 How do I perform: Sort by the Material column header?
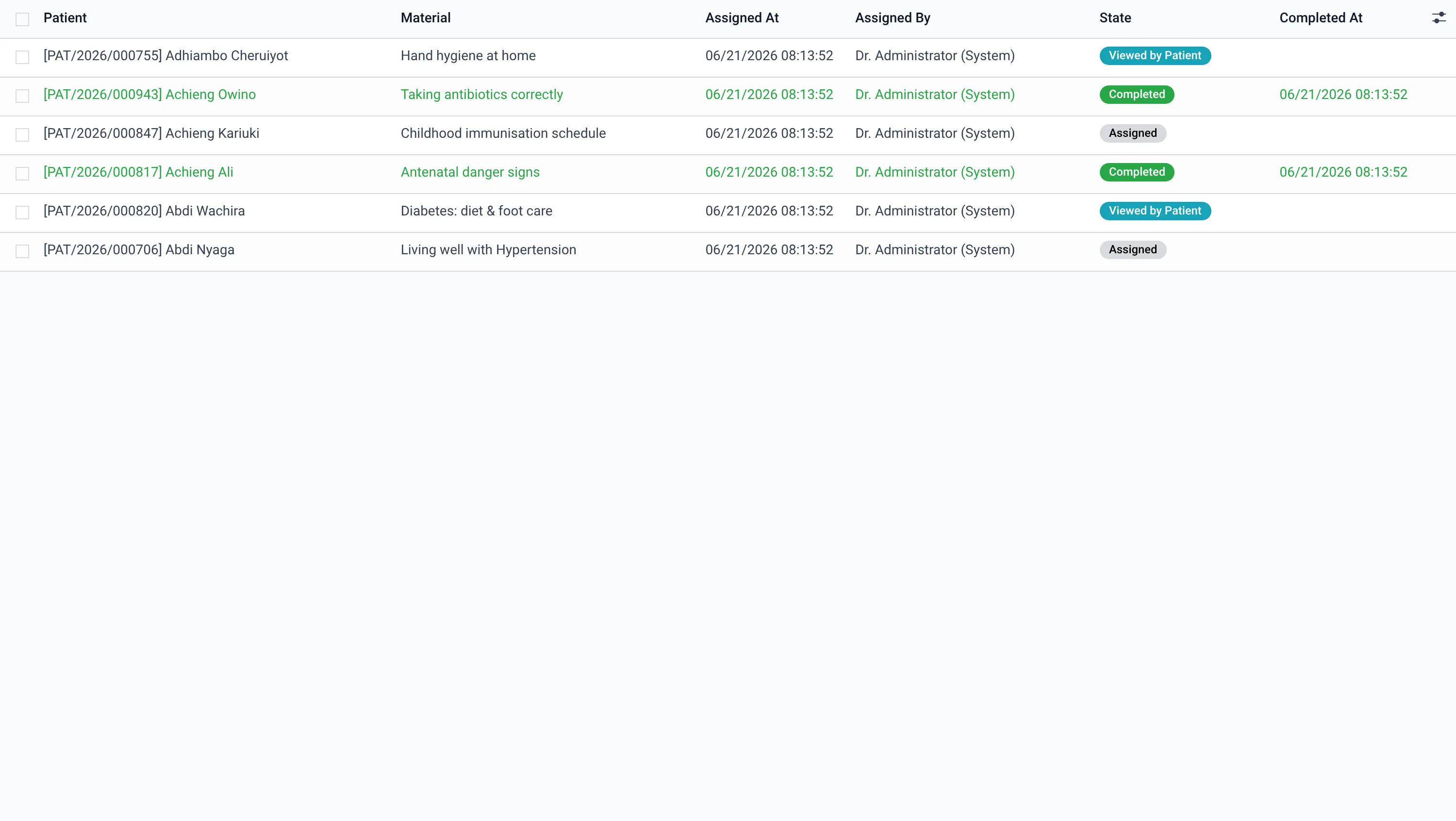(x=426, y=17)
